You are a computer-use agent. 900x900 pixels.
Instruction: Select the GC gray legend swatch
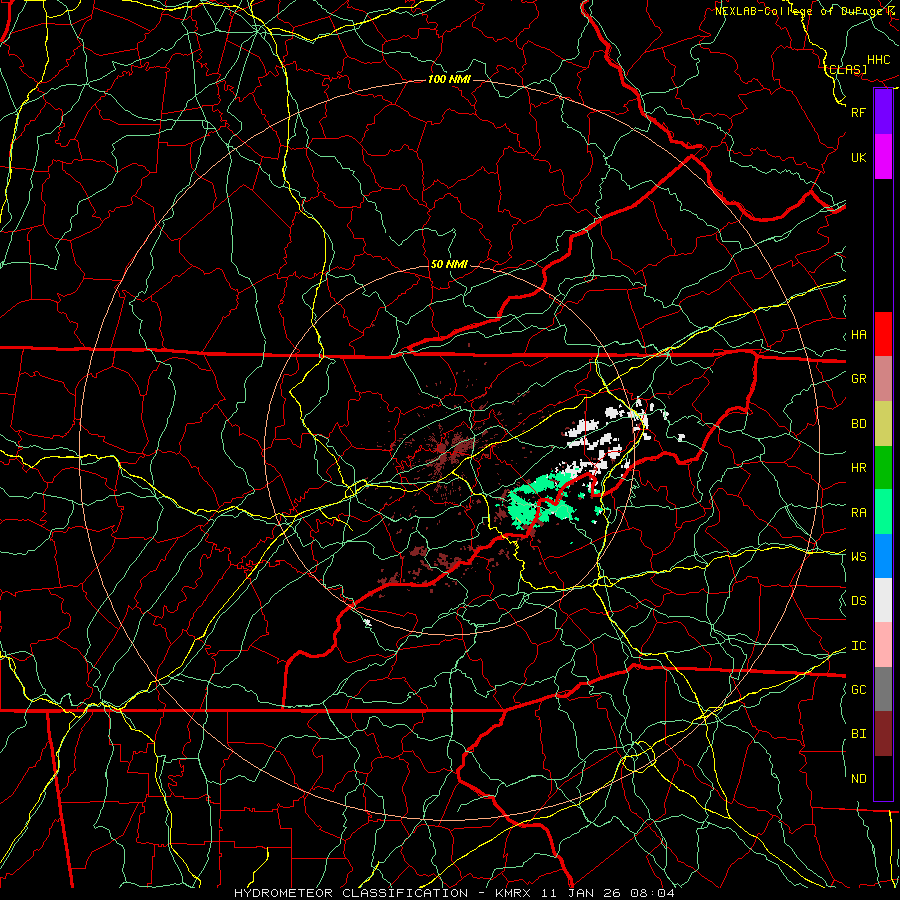pos(883,689)
